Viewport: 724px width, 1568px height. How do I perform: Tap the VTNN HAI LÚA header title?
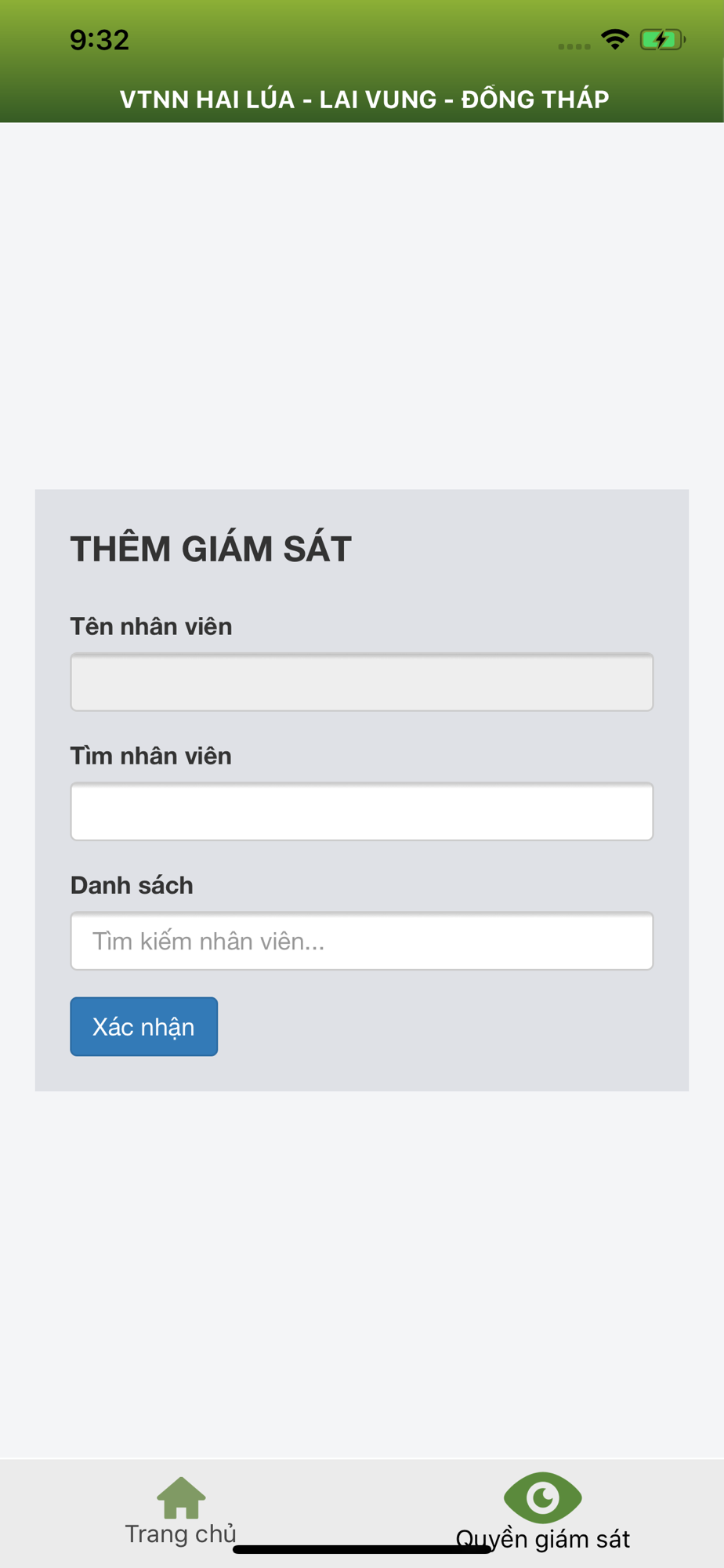[364, 100]
